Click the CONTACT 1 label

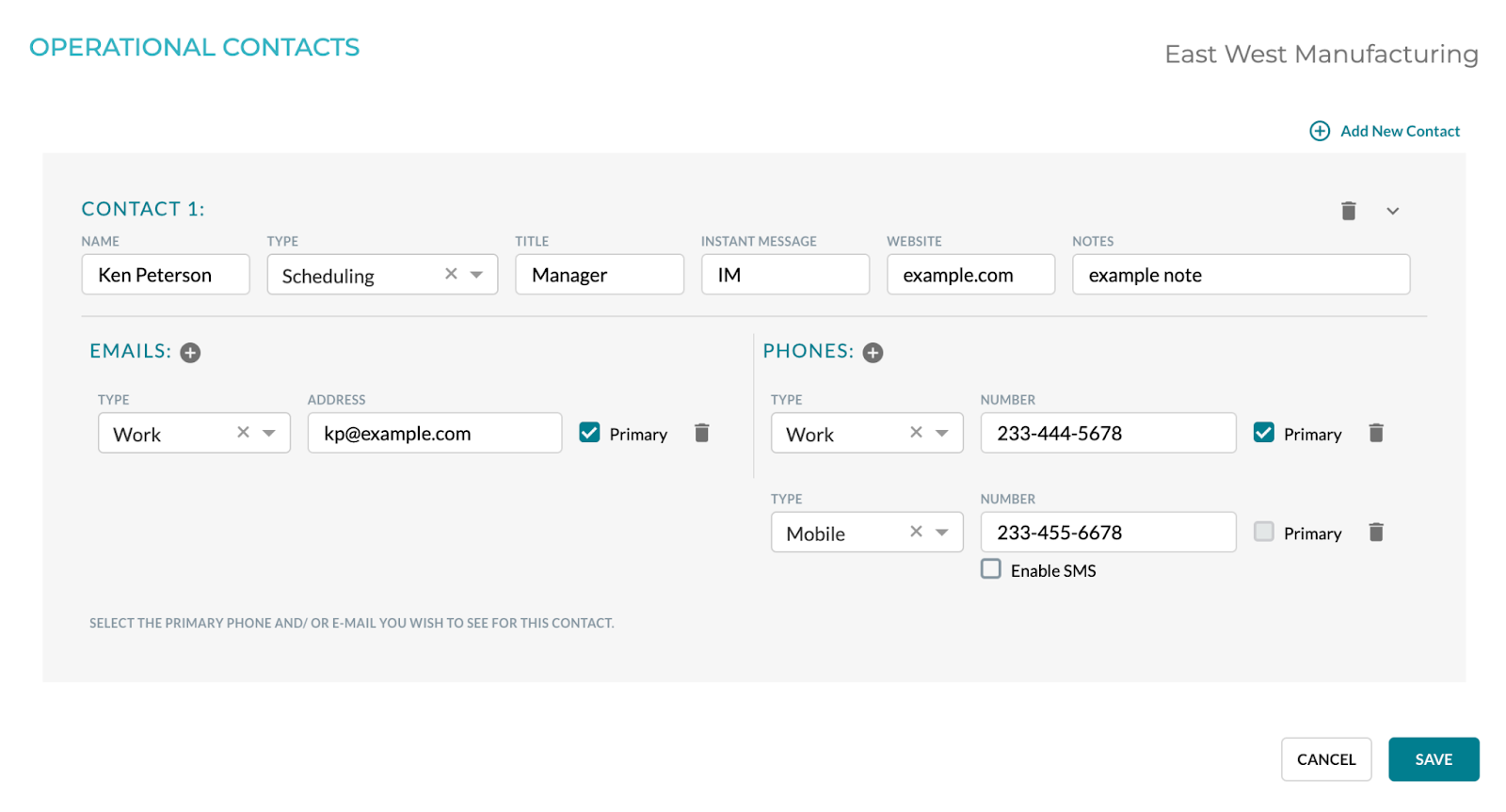coord(143,209)
